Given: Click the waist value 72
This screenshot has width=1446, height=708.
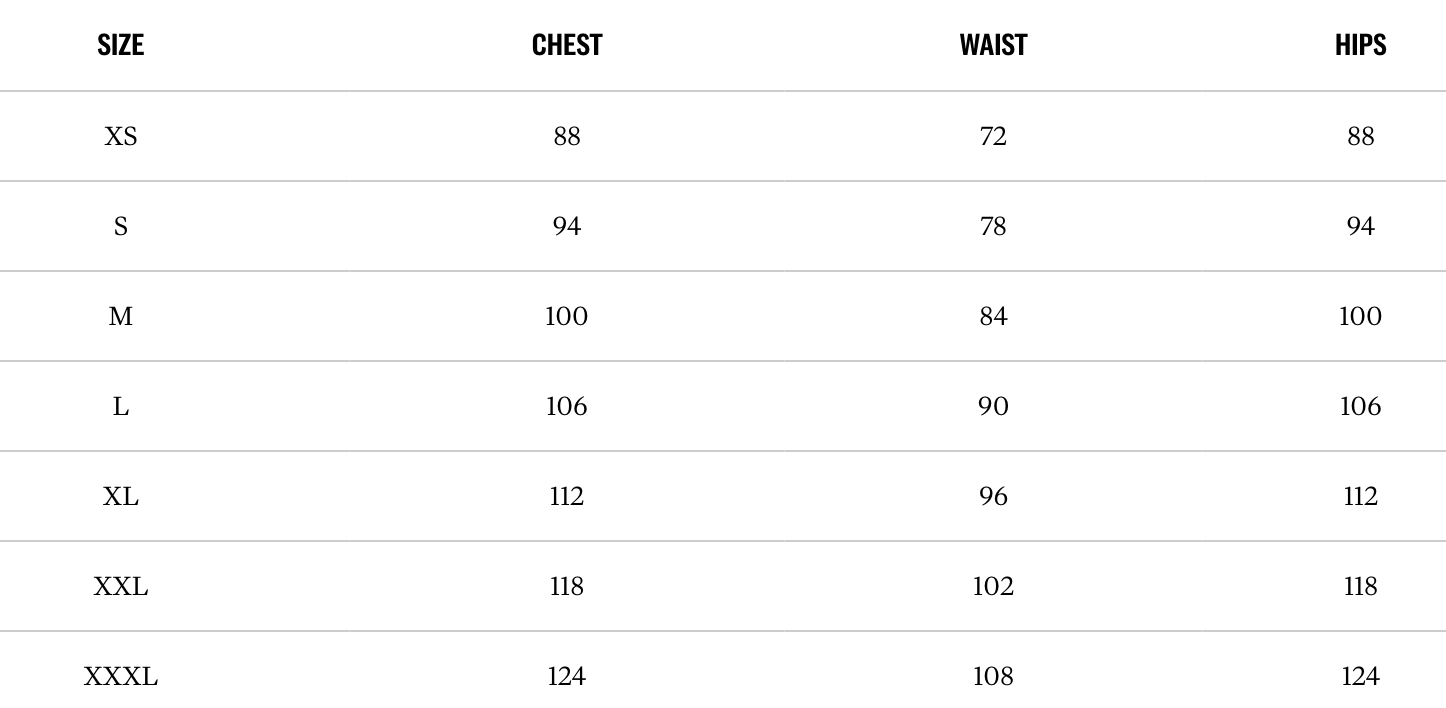Looking at the screenshot, I should (x=993, y=136).
